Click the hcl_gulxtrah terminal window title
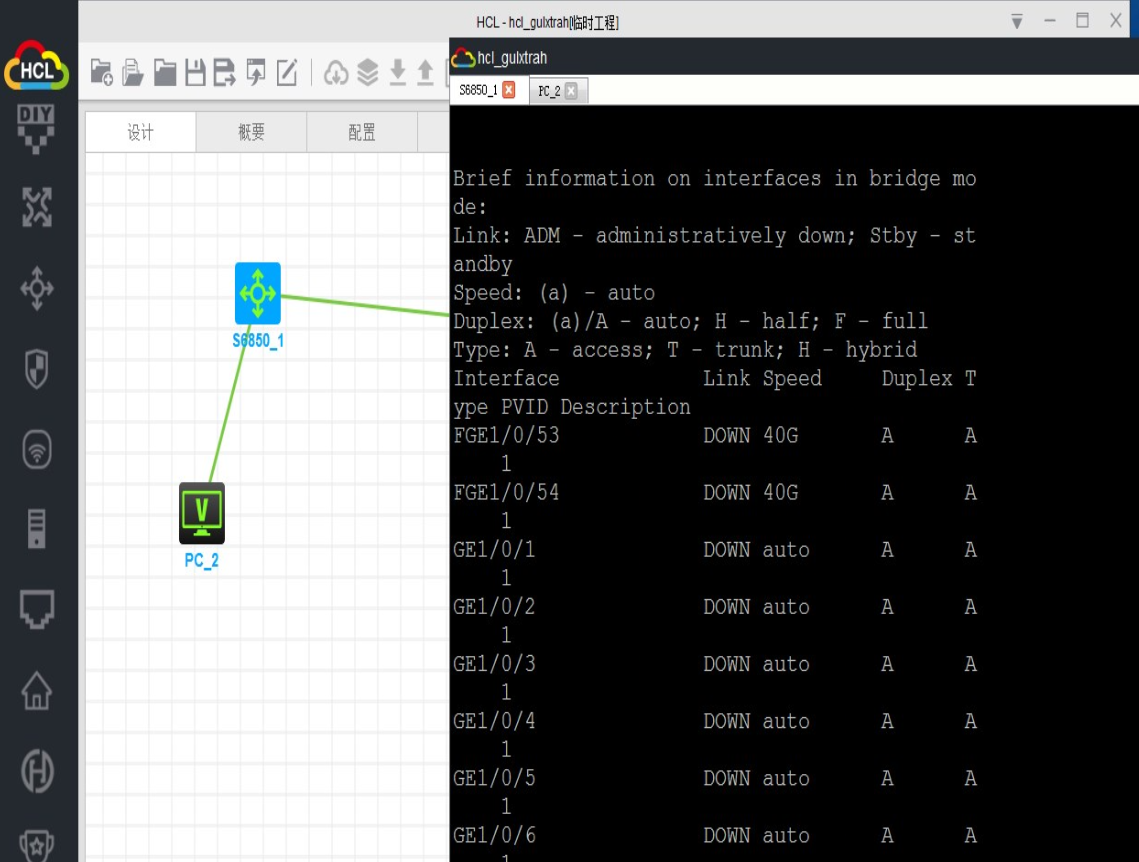Screen dimensions: 1139x862 pyautogui.click(x=512, y=58)
